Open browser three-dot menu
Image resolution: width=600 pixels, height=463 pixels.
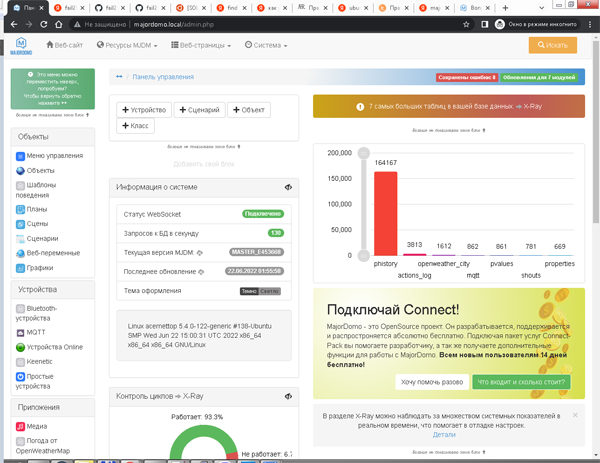click(x=589, y=24)
